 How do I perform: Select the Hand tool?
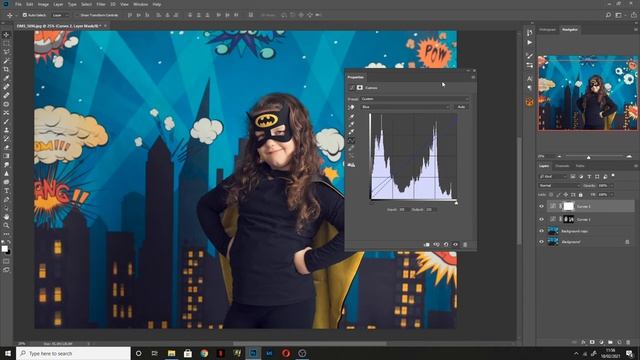click(x=6, y=217)
